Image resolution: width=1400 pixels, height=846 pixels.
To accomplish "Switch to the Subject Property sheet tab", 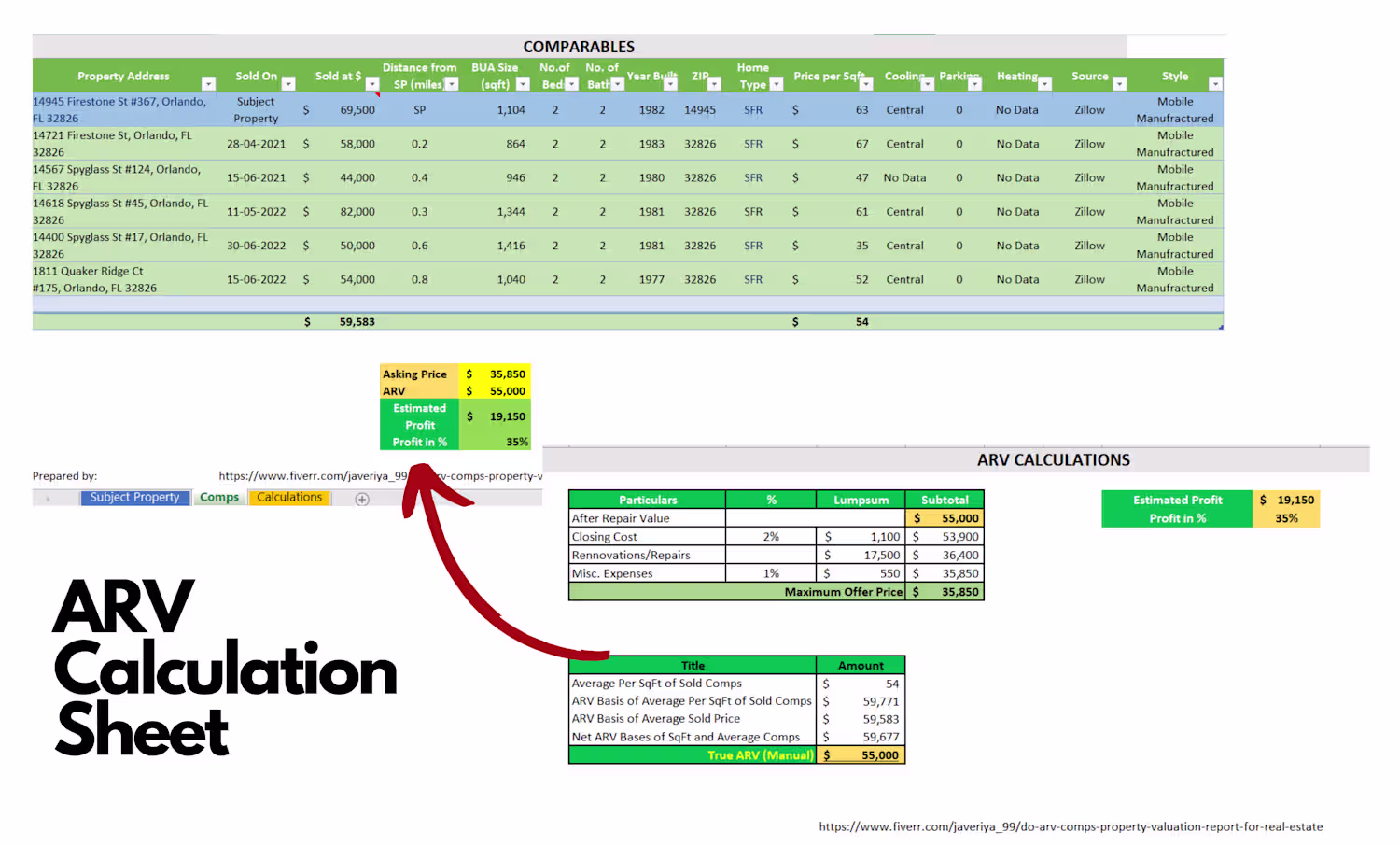I will tap(134, 498).
